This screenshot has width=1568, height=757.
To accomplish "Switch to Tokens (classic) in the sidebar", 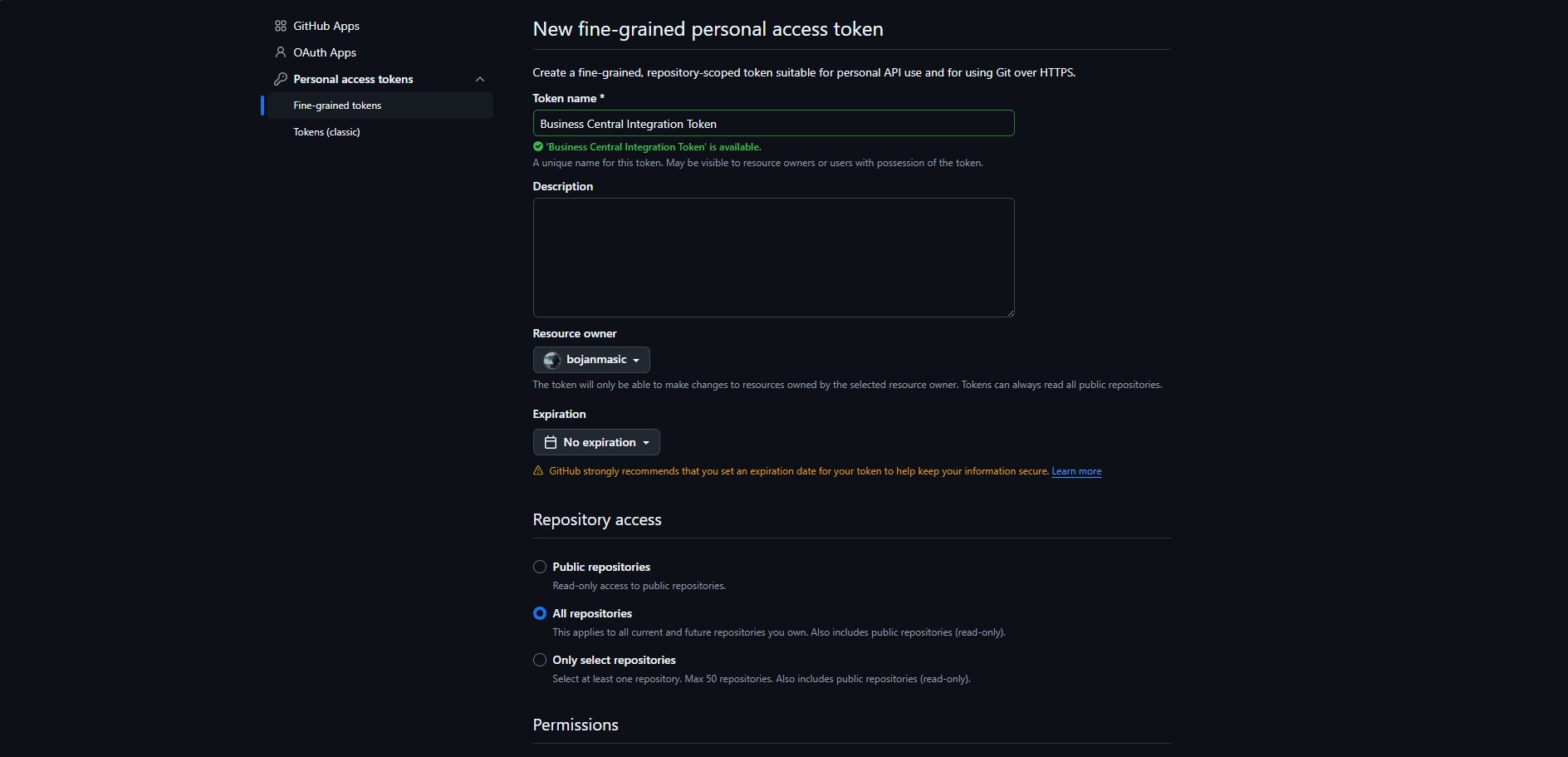I will click(x=326, y=131).
